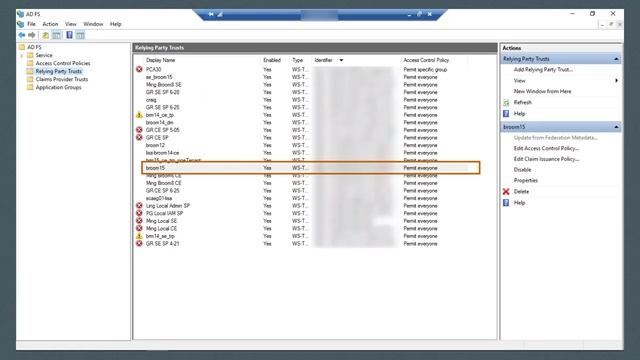This screenshot has height=360, width=640.
Task: Toggle Show/Hide Console Tree toolbar icon
Action: click(x=56, y=35)
